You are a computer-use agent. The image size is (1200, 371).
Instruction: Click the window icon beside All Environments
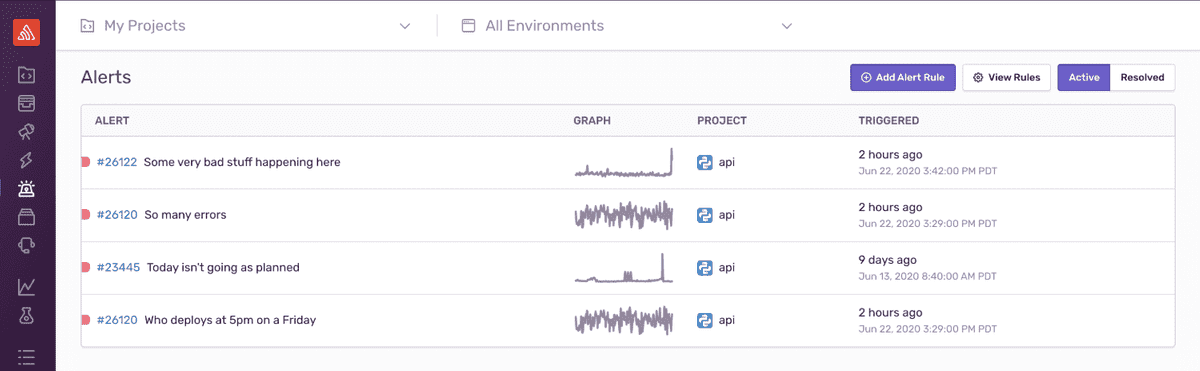[468, 25]
